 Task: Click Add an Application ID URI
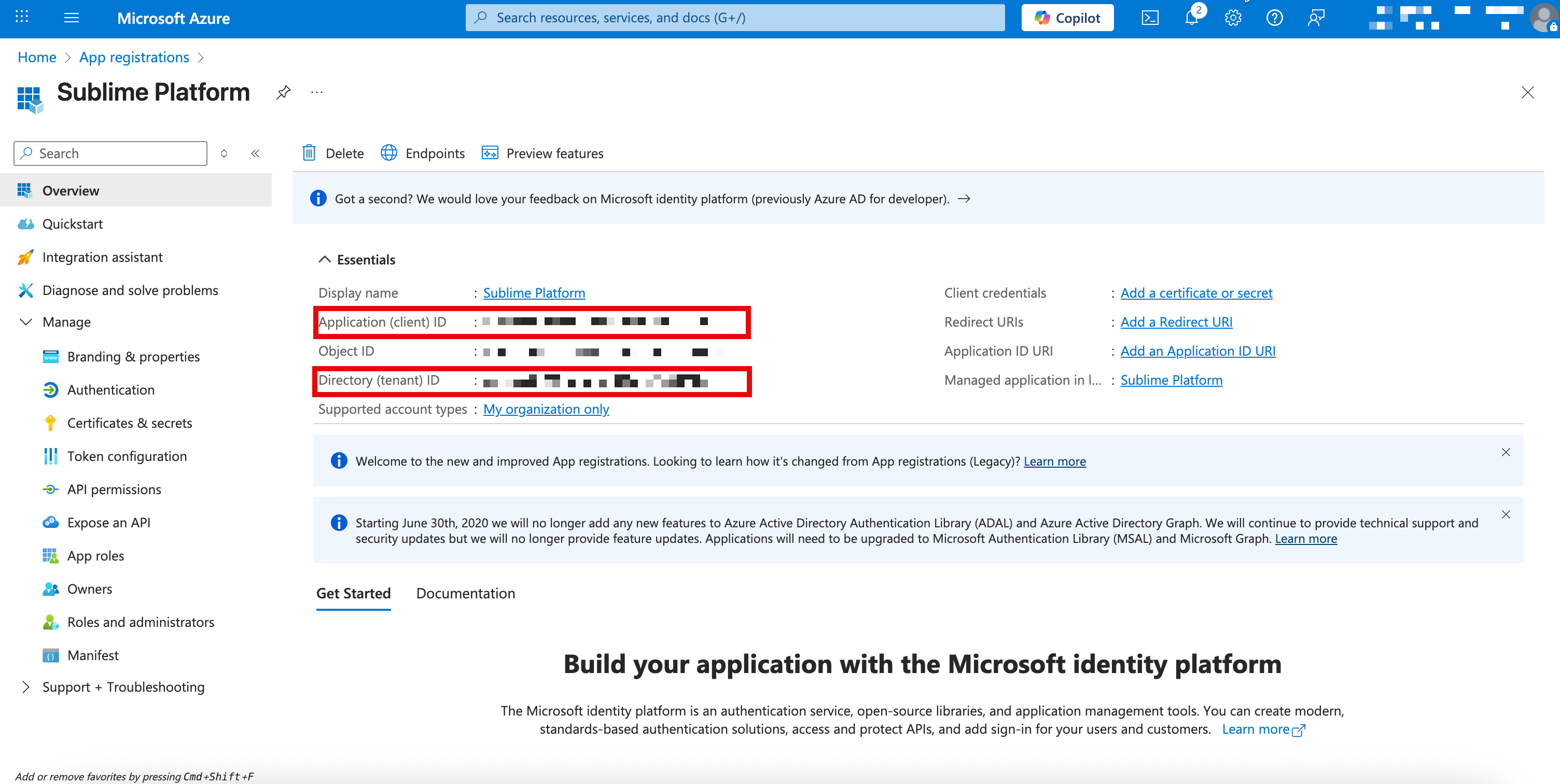coord(1198,351)
